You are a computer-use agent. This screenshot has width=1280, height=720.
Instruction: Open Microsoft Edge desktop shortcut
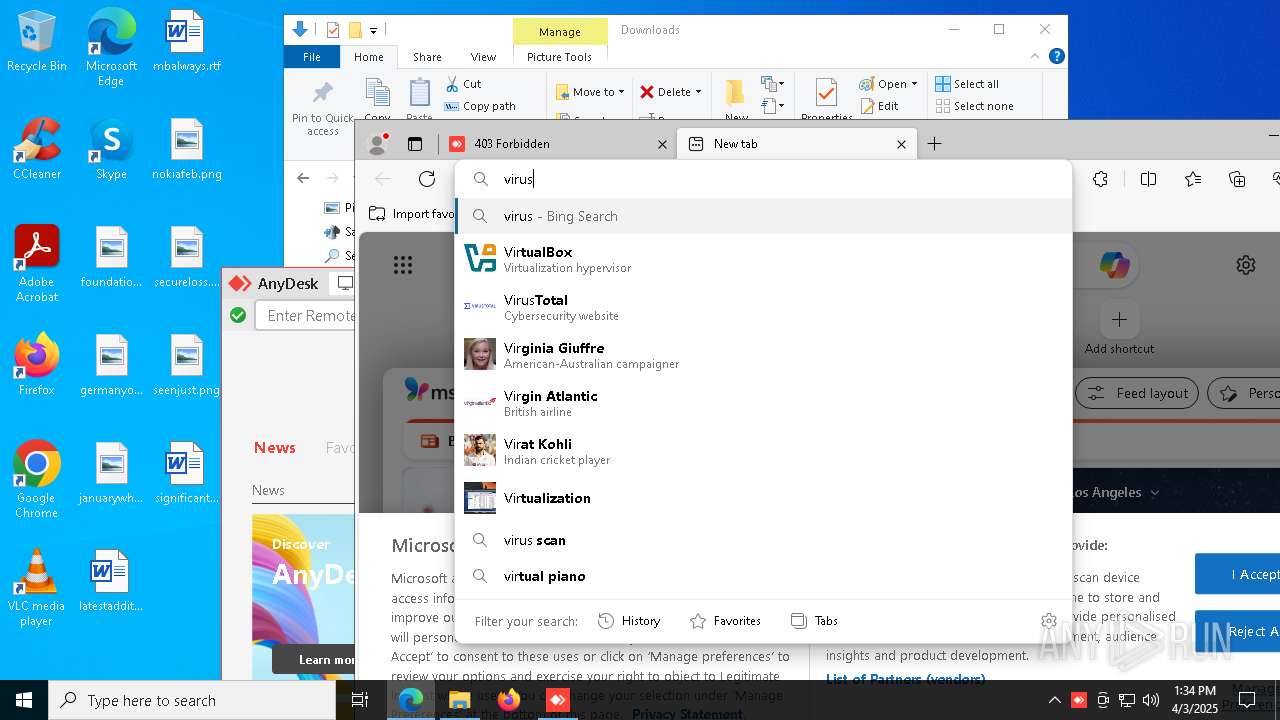pyautogui.click(x=111, y=48)
